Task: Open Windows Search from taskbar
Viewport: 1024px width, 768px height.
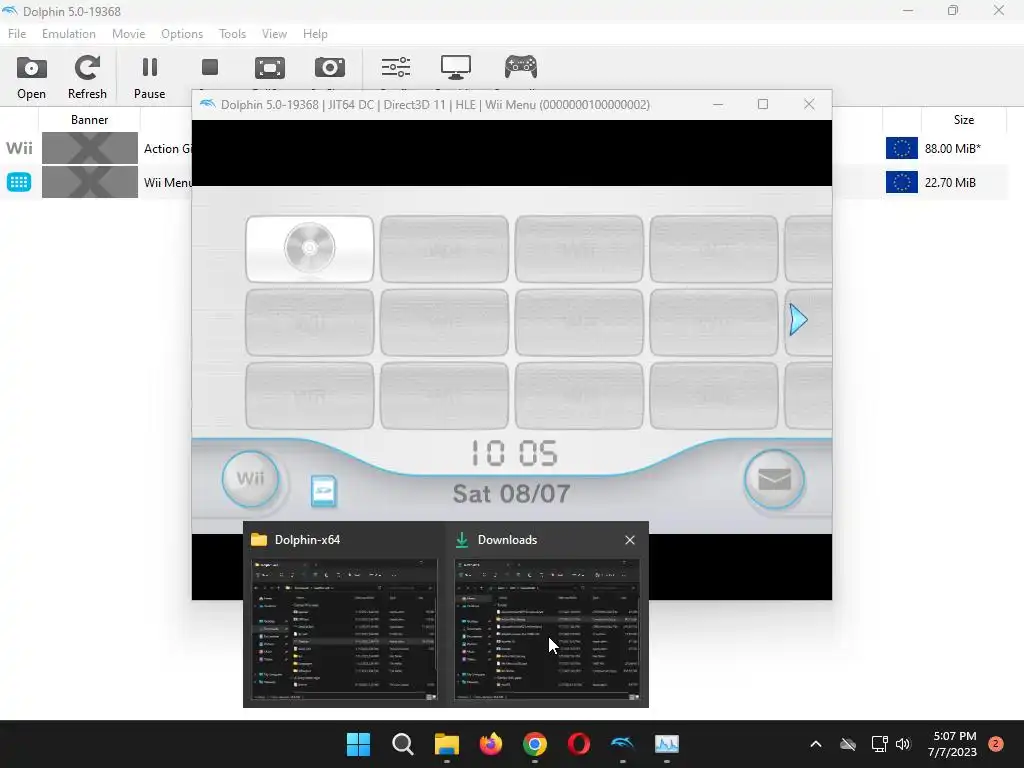Action: (402, 744)
